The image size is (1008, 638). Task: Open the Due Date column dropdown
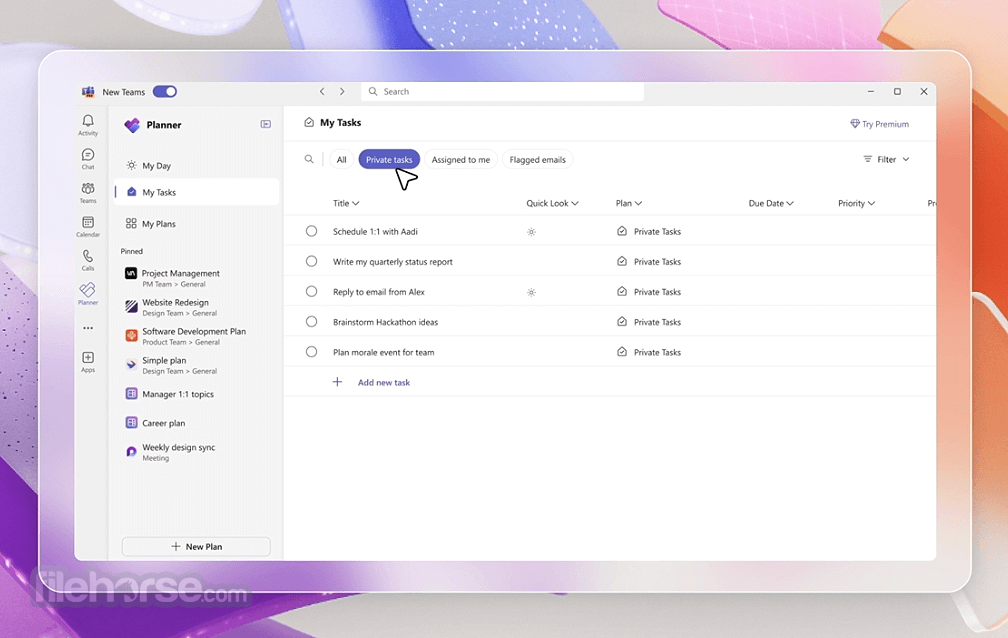pyautogui.click(x=771, y=203)
